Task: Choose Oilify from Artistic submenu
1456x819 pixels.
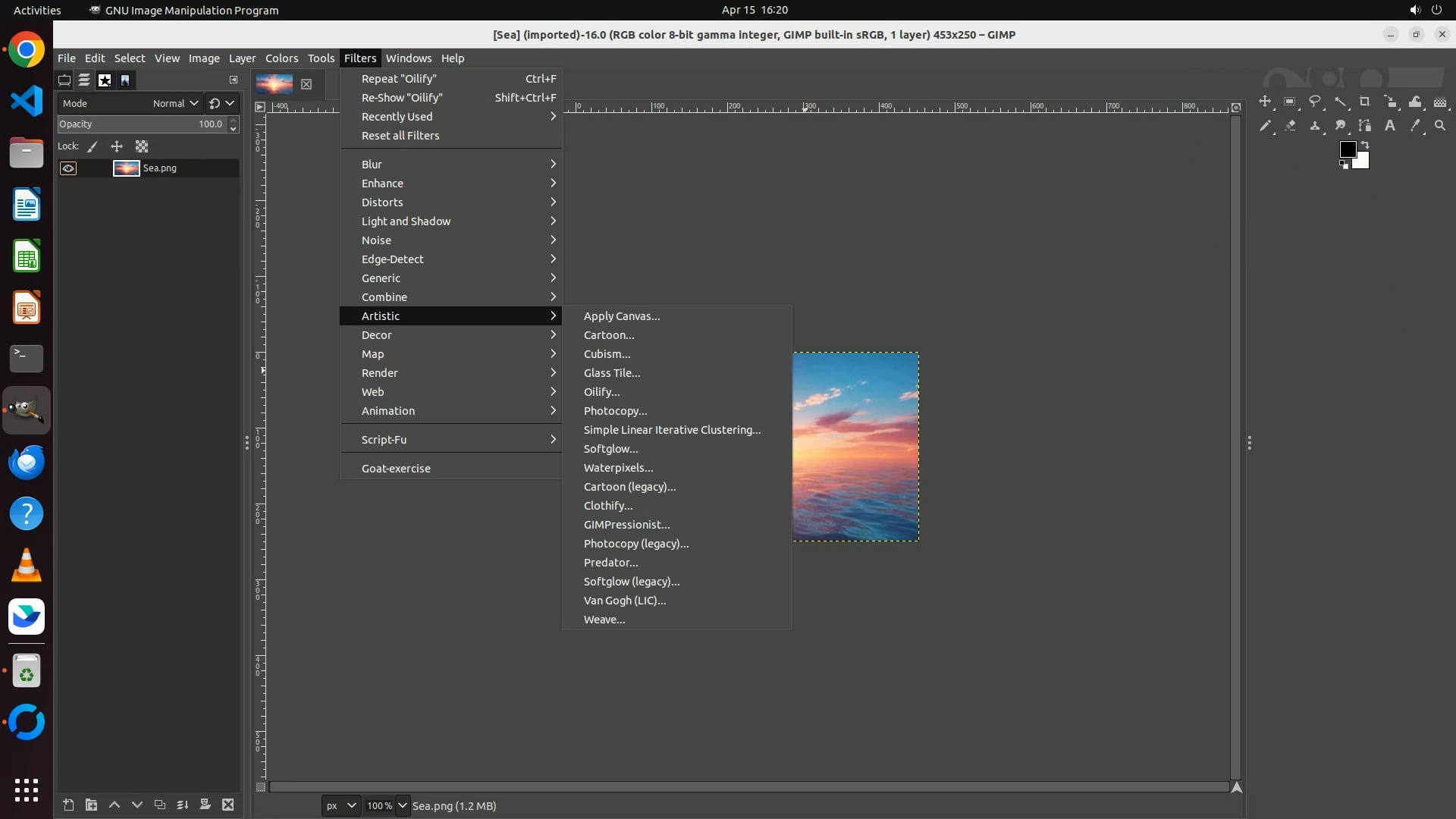Action: click(x=601, y=392)
